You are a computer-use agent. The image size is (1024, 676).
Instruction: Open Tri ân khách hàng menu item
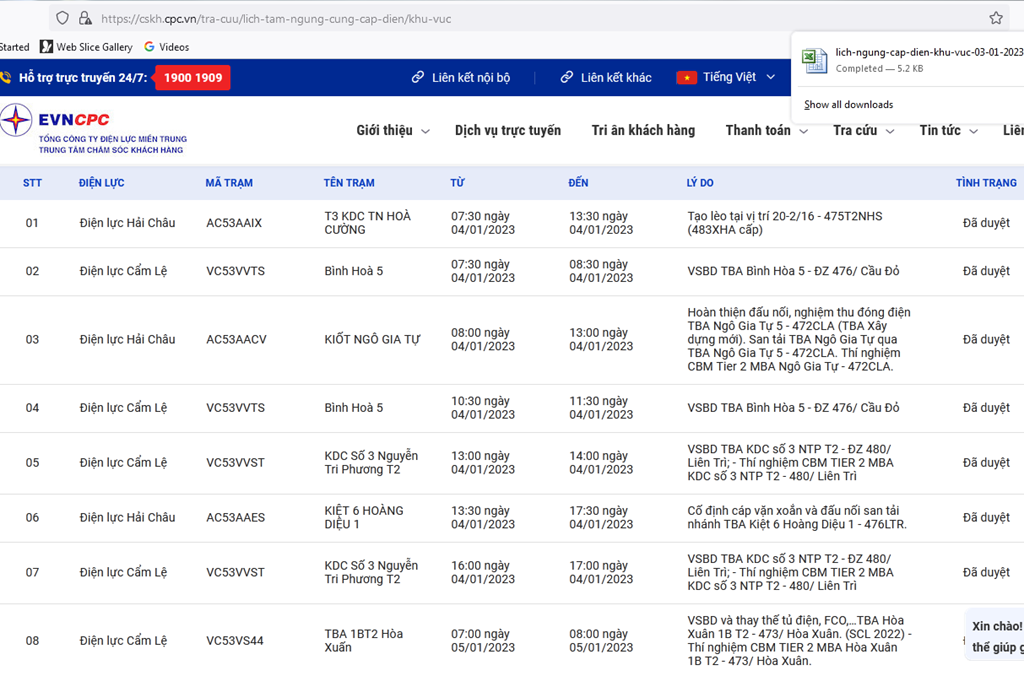[x=643, y=131]
